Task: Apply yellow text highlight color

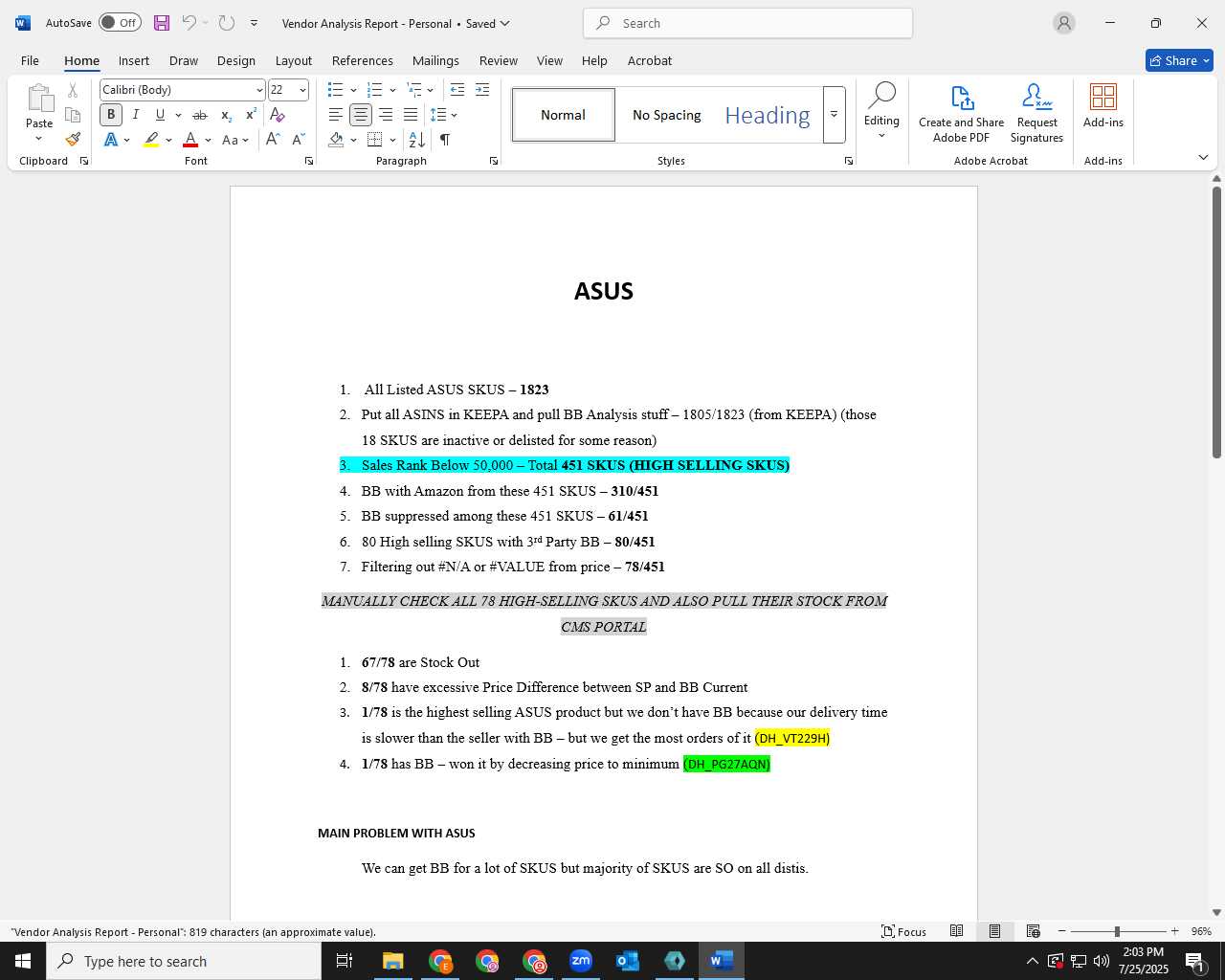Action: pyautogui.click(x=151, y=140)
